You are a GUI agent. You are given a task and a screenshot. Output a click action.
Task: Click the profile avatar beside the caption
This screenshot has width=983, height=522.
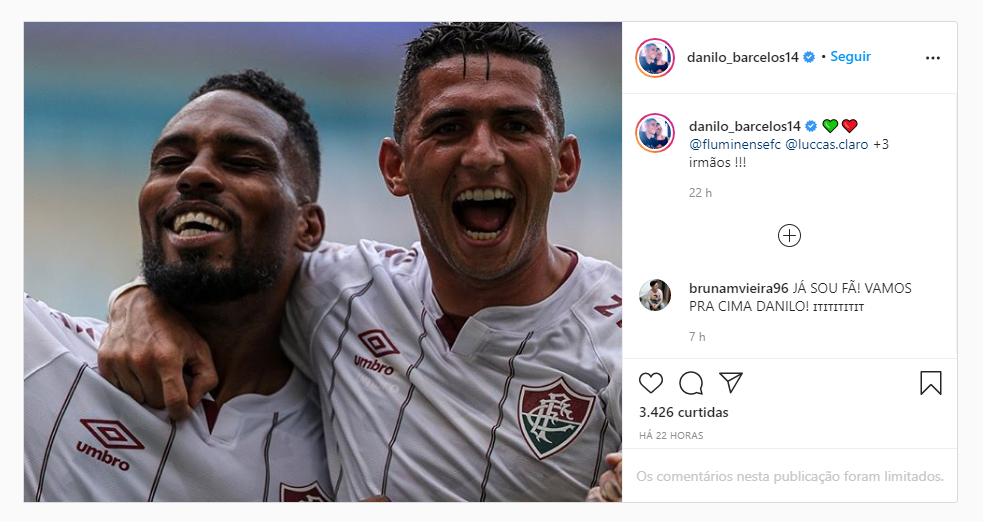655,133
